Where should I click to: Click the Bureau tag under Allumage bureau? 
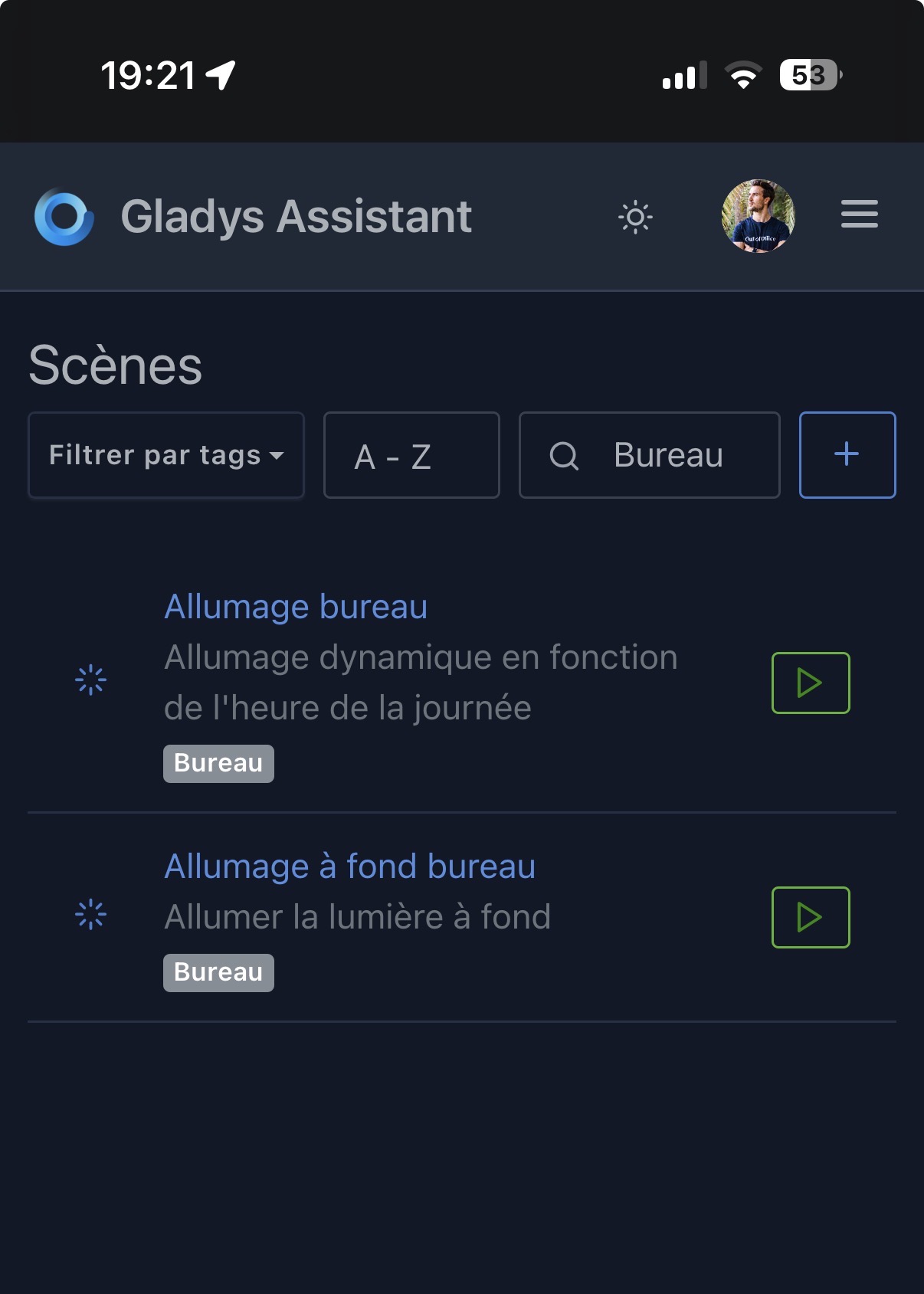pos(218,764)
